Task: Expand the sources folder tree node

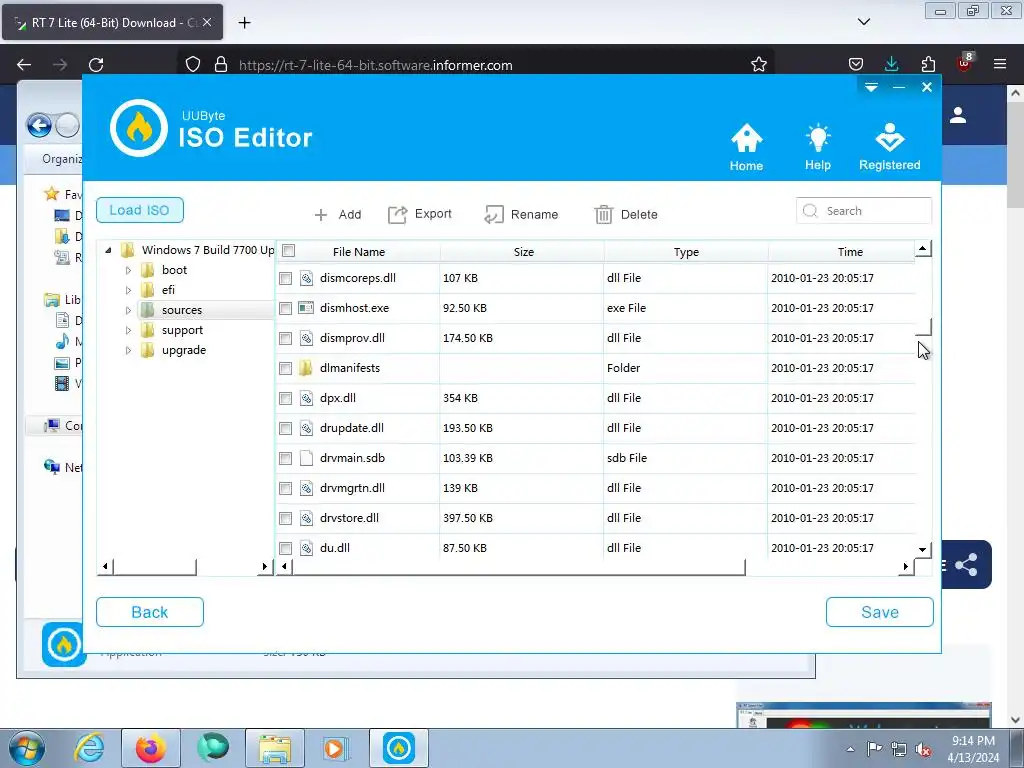Action: click(x=129, y=310)
